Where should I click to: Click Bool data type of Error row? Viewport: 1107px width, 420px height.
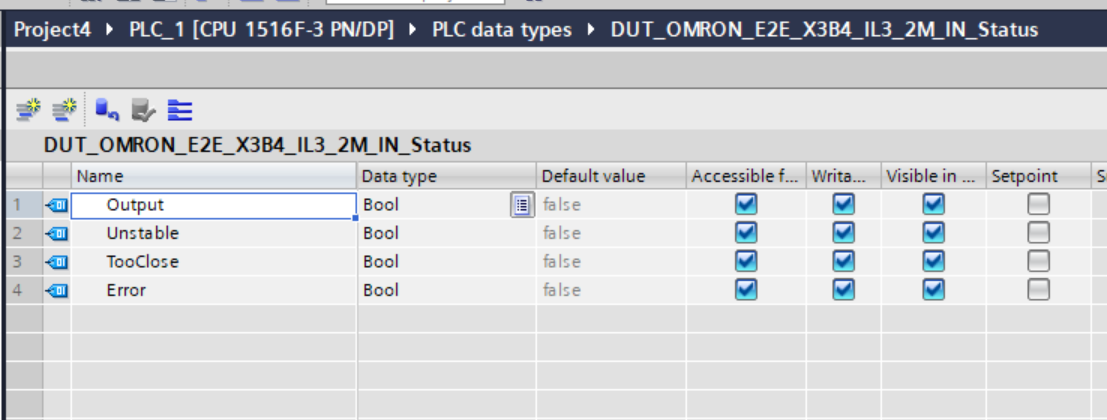[x=381, y=289]
